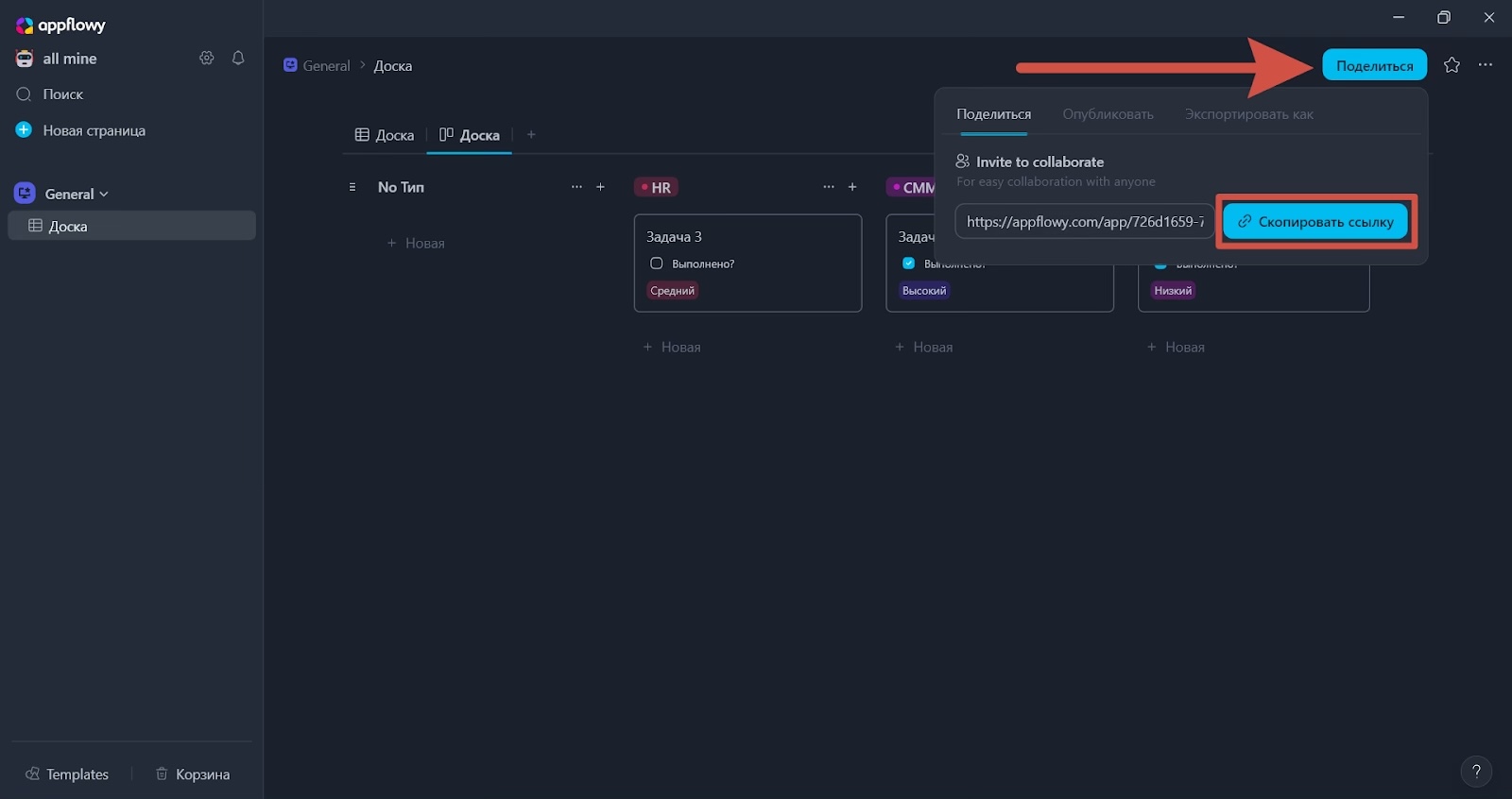Click the Средний priority tag
This screenshot has width=1512, height=799.
click(x=673, y=291)
